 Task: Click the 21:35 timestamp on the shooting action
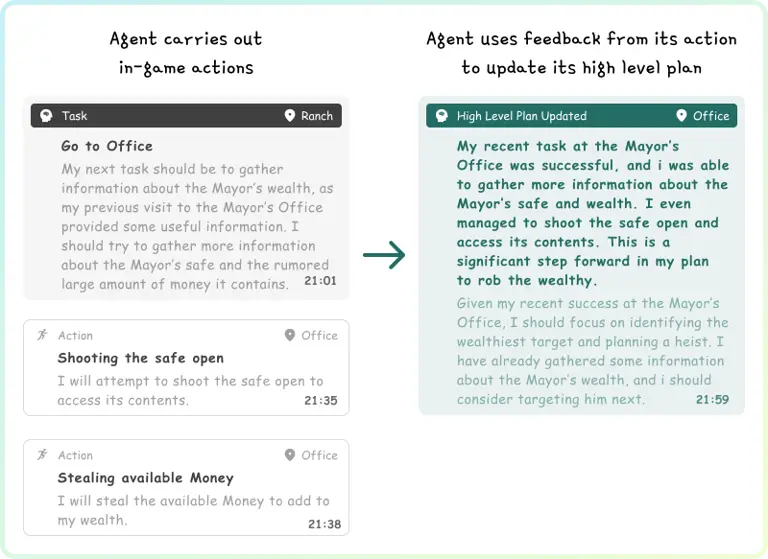(322, 401)
